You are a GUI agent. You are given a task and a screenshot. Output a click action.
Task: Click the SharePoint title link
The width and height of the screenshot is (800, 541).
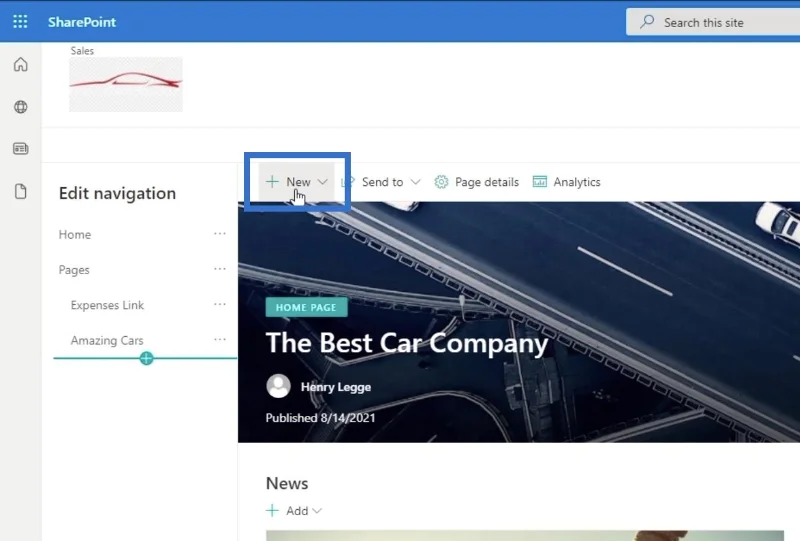(82, 22)
